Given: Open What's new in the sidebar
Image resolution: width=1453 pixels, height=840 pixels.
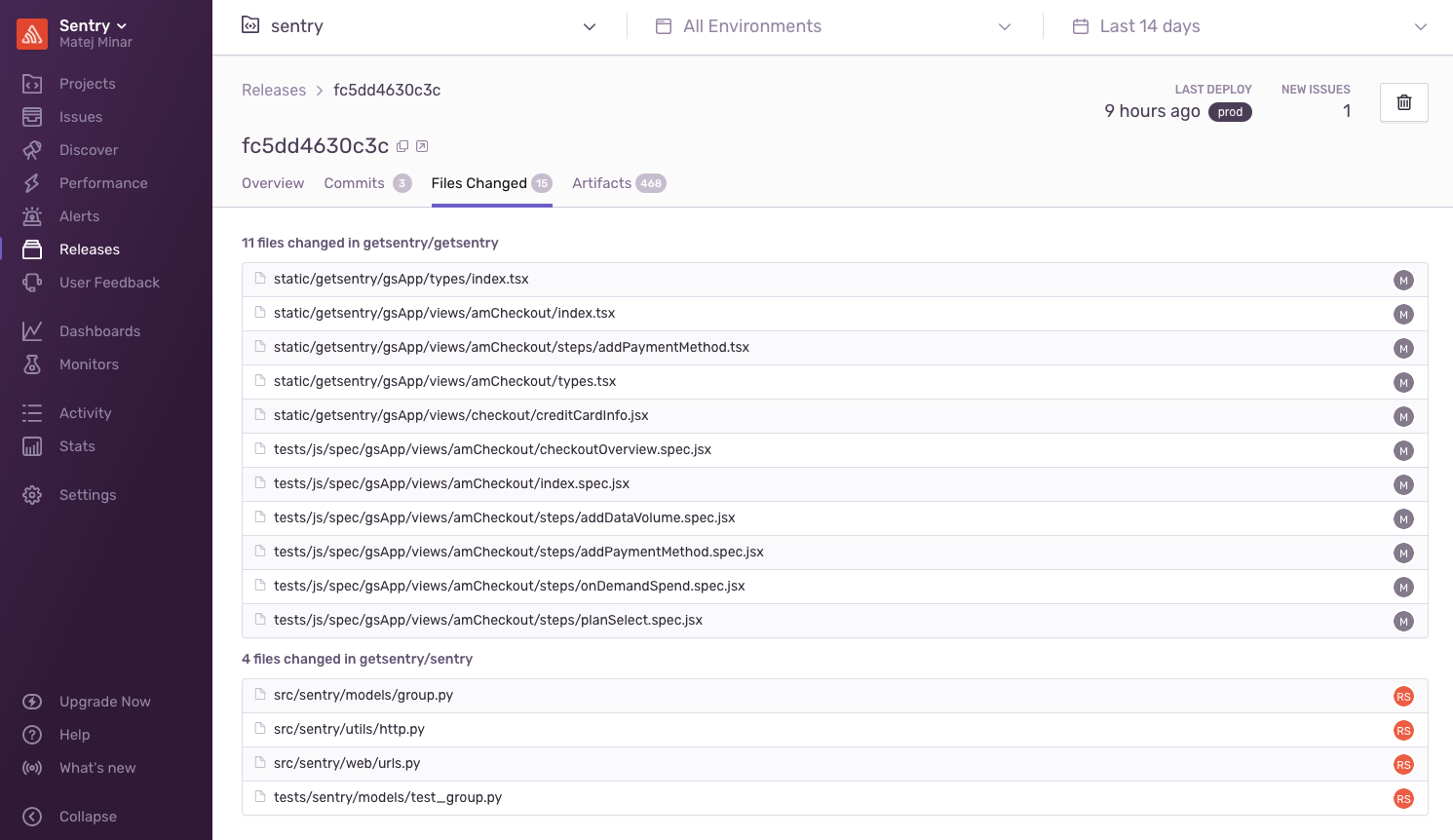Looking at the screenshot, I should click(97, 768).
